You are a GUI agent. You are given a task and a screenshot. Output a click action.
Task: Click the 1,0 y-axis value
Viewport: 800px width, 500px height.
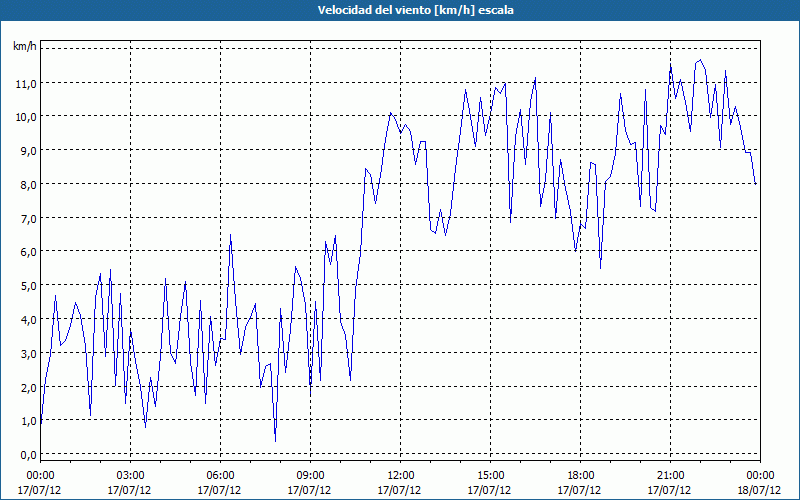28,421
